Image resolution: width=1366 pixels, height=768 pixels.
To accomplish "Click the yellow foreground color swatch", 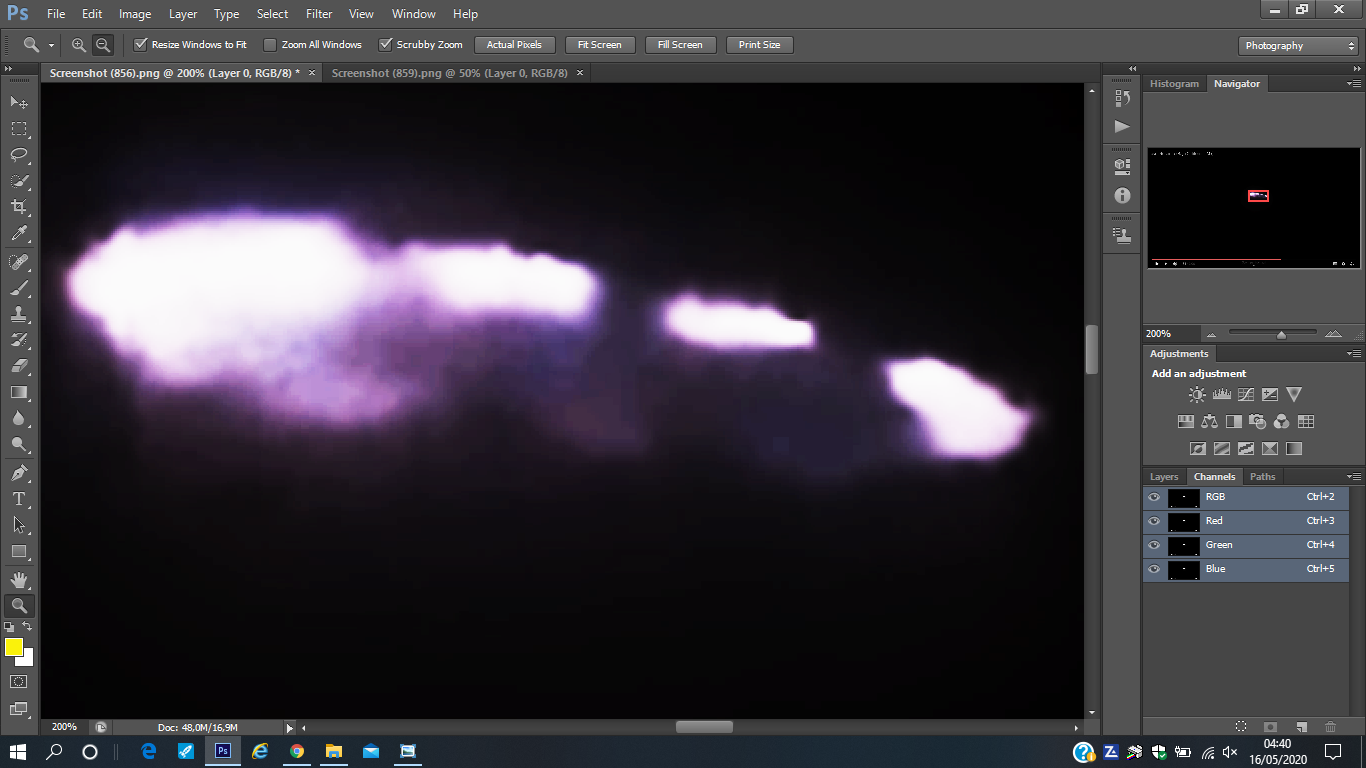I will coord(13,648).
